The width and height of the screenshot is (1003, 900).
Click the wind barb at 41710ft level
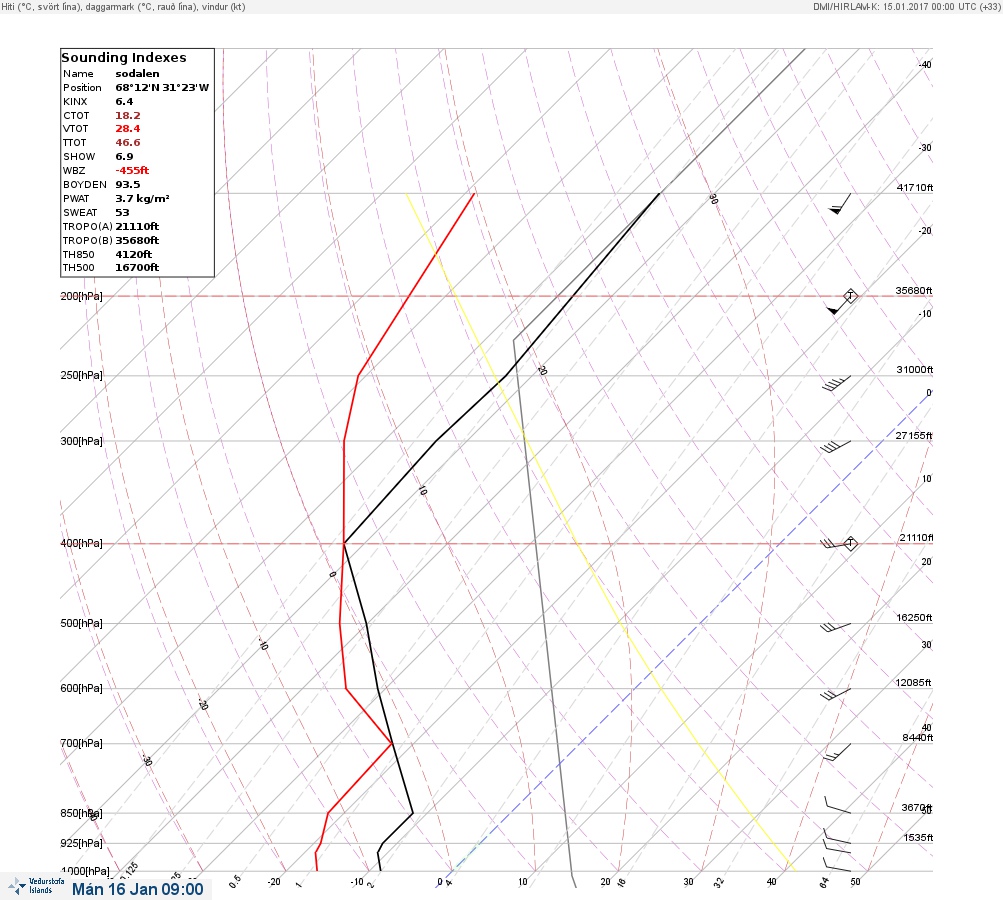(x=840, y=204)
